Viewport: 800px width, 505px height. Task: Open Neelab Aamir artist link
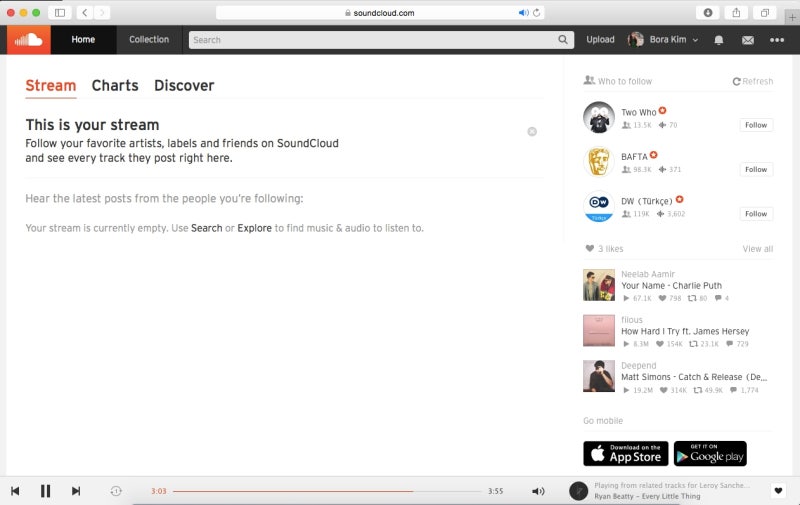point(648,274)
